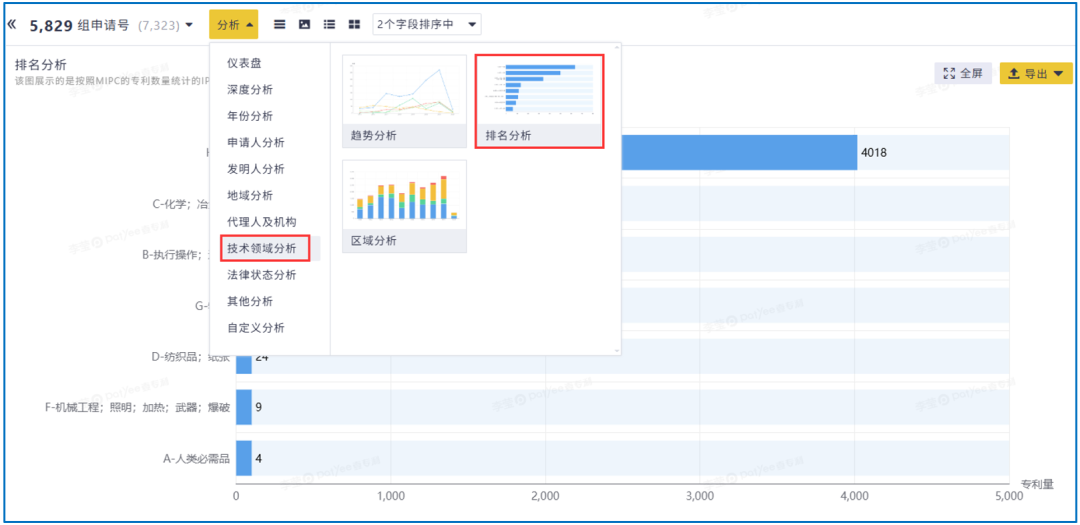The image size is (1080, 525).
Task: Click the 全屏 fullscreen button
Action: pos(963,73)
